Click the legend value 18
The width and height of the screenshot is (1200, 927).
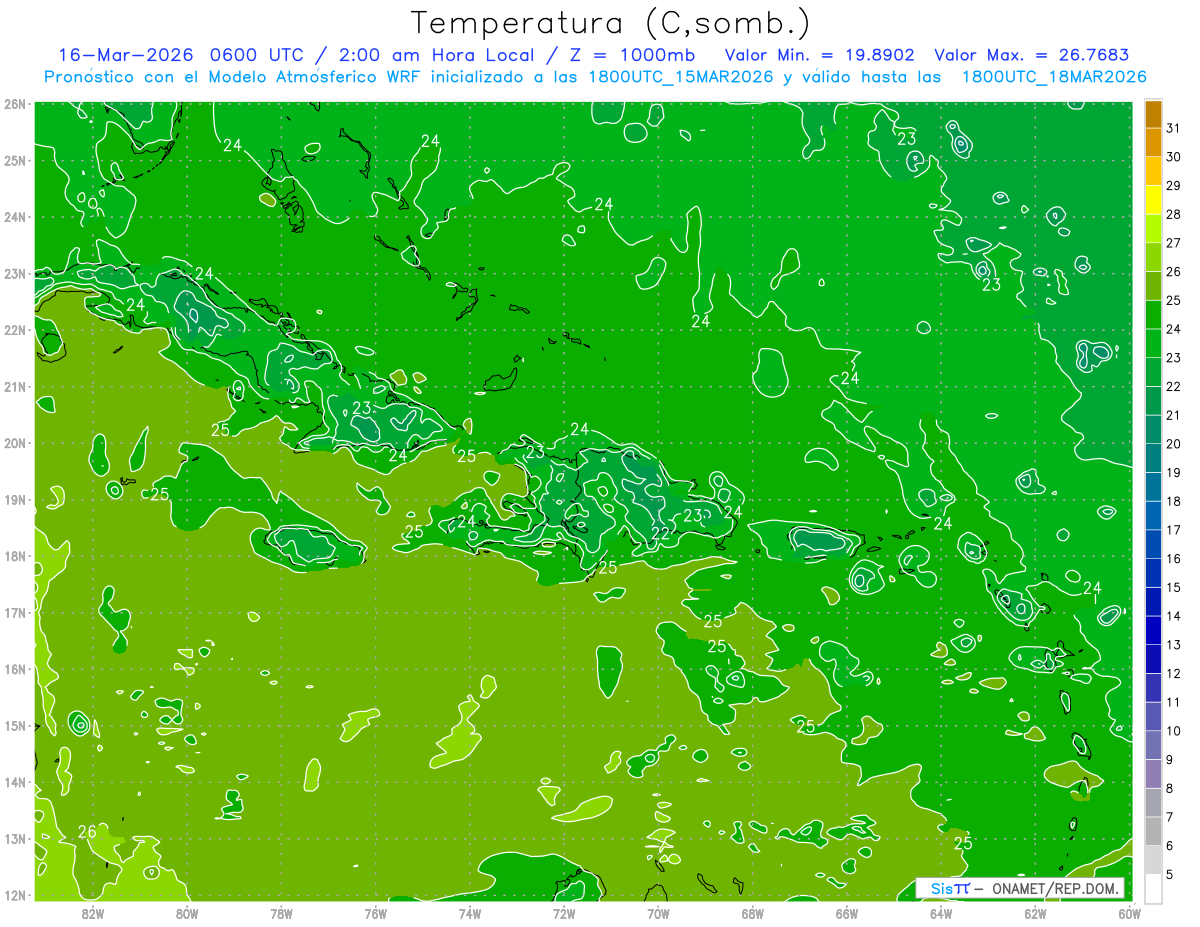(x=1173, y=501)
